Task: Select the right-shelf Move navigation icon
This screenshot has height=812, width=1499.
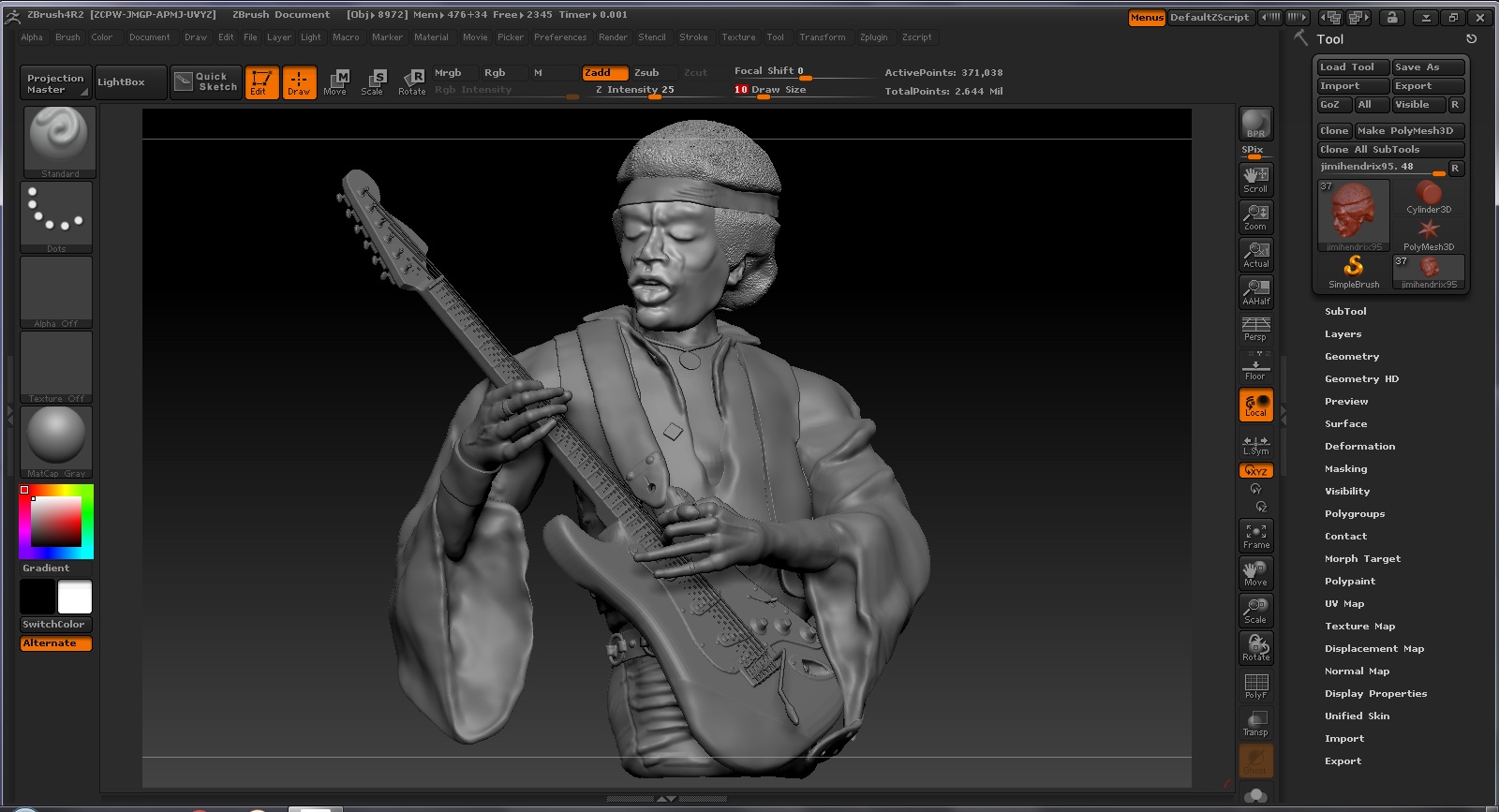Action: 1255,572
